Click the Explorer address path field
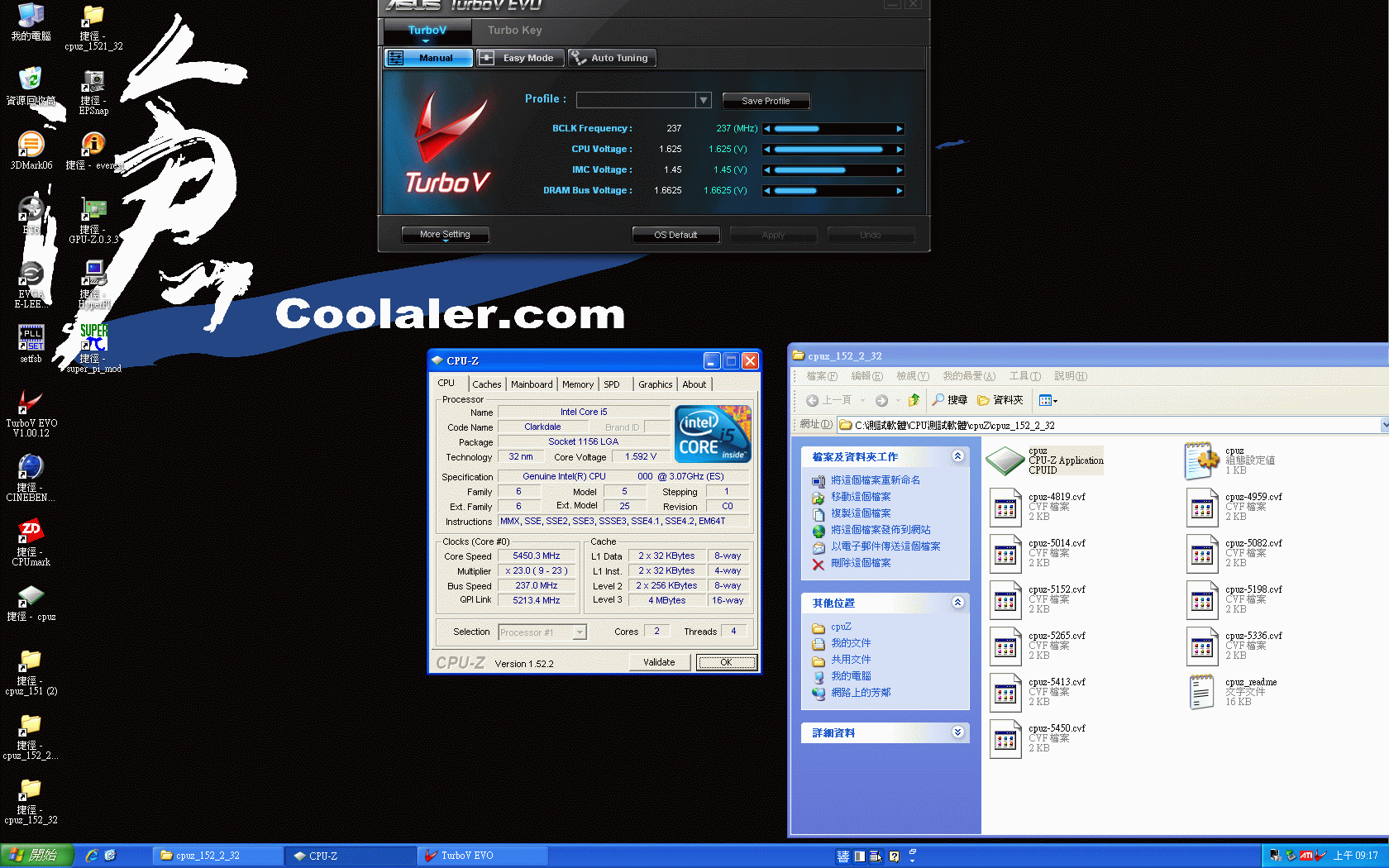 pyautogui.click(x=1108, y=425)
